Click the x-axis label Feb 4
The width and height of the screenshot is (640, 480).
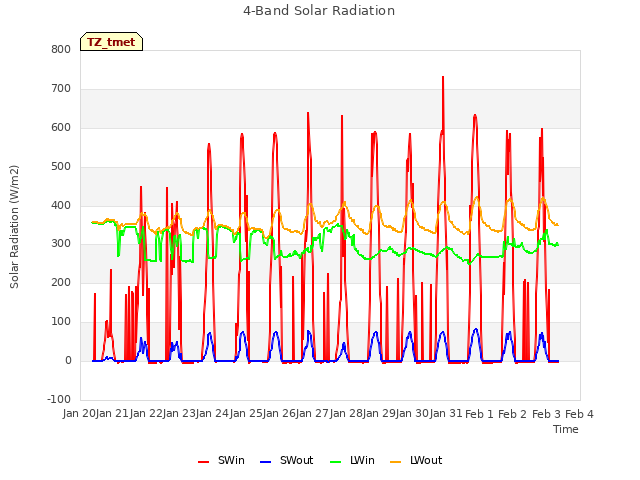(579, 414)
